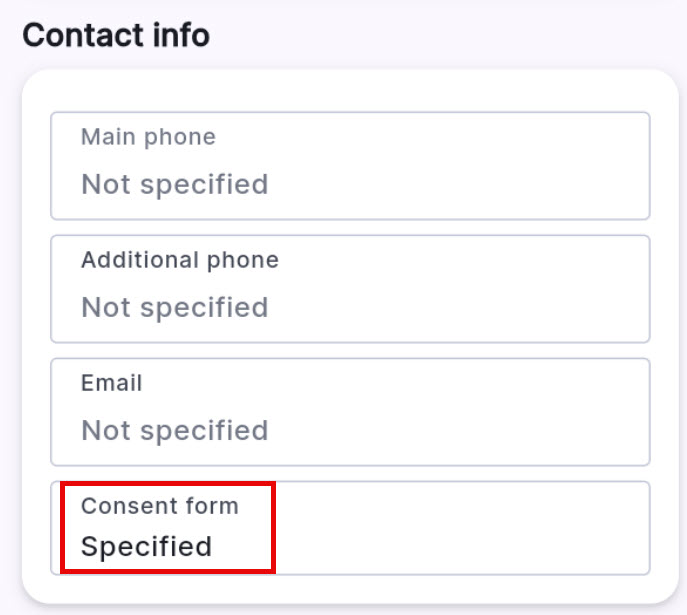The width and height of the screenshot is (687, 615).
Task: Click the Email label text
Action: pos(112,383)
